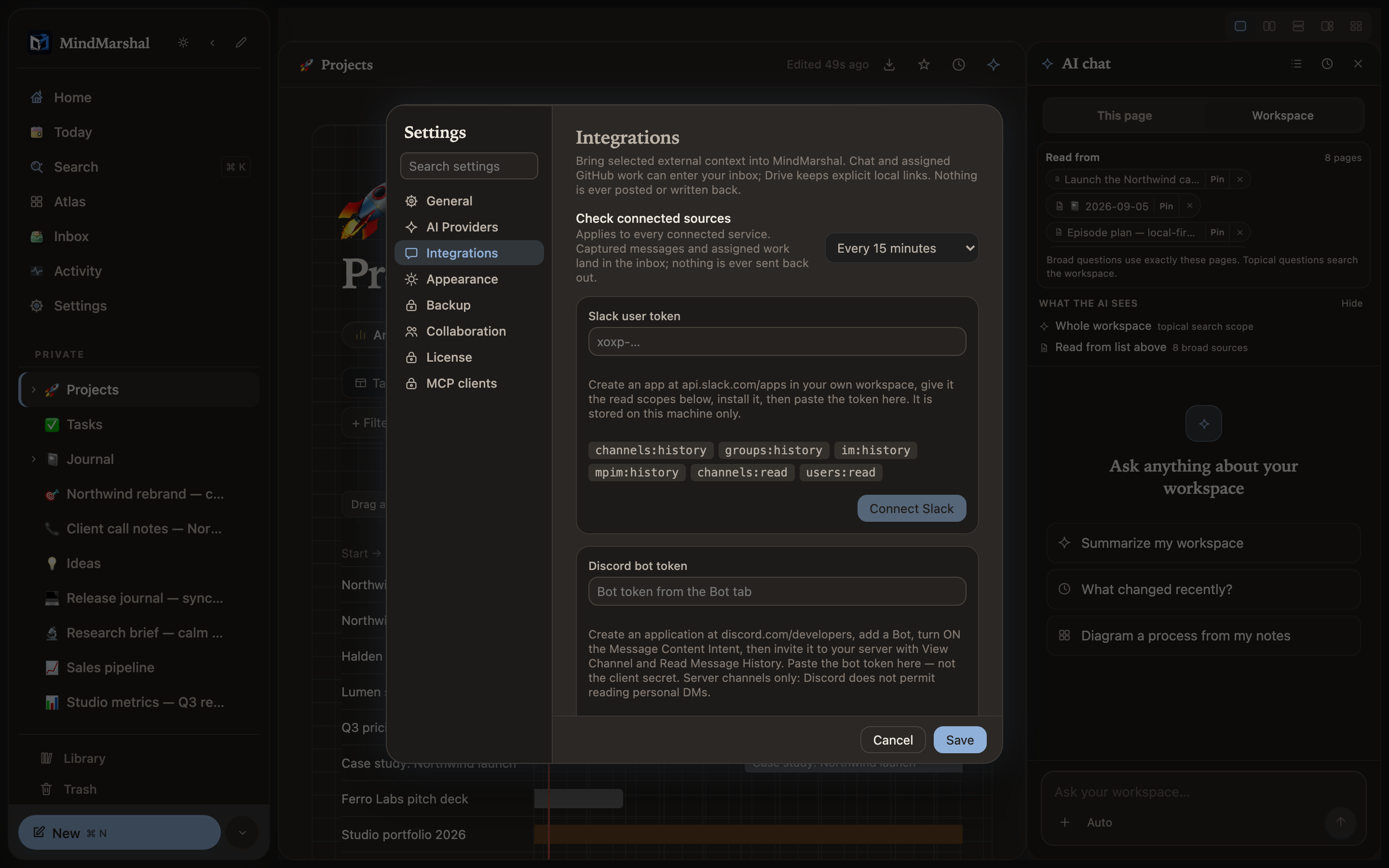
Task: Open Settings from the left sidebar
Action: pyautogui.click(x=138, y=306)
